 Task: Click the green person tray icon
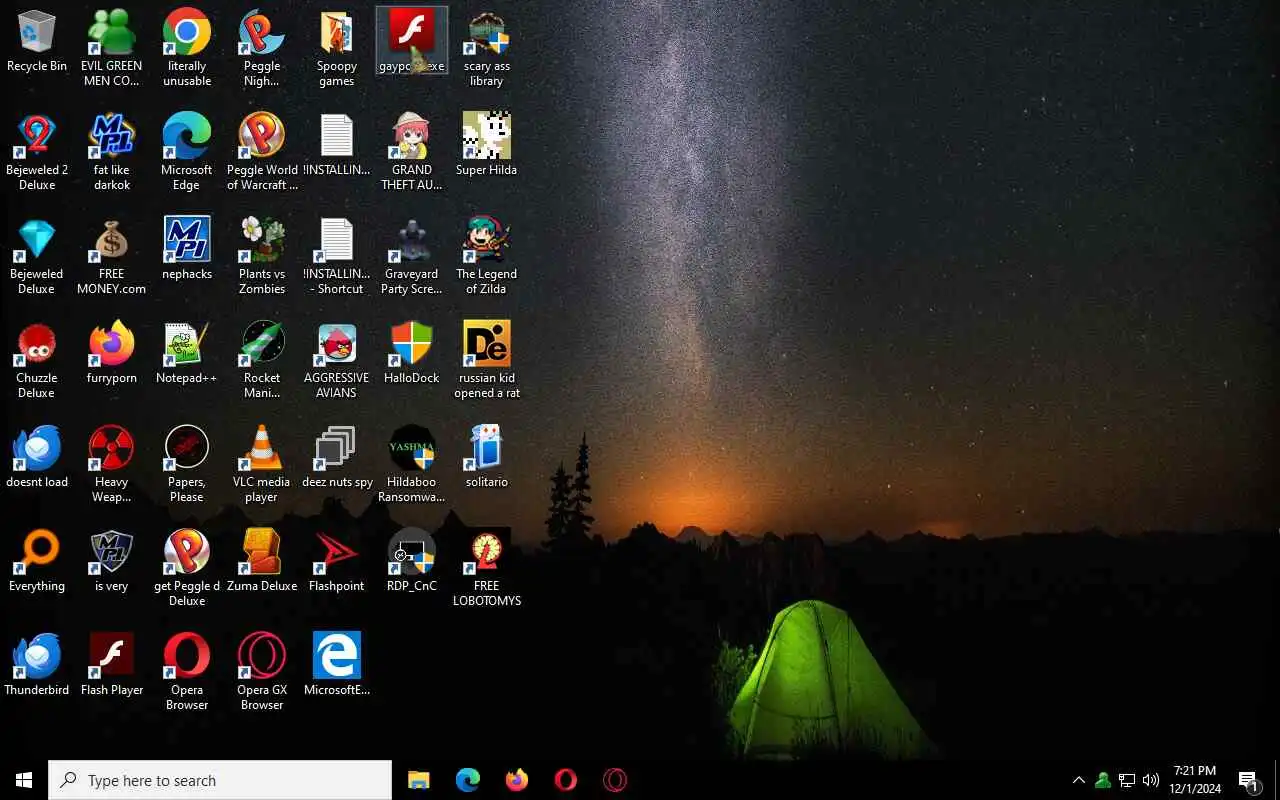(x=1103, y=780)
